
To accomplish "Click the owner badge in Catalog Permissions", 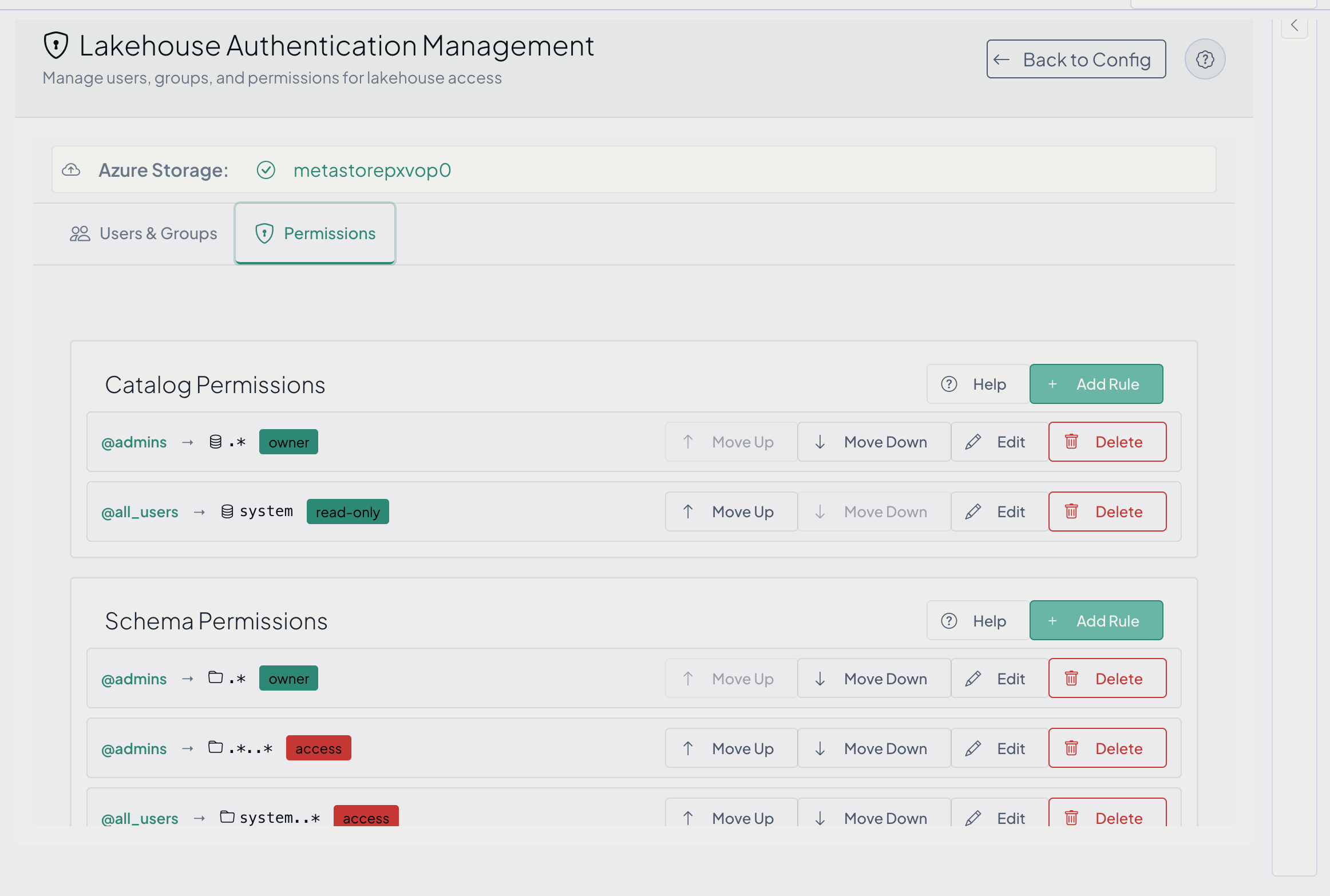I will (288, 442).
